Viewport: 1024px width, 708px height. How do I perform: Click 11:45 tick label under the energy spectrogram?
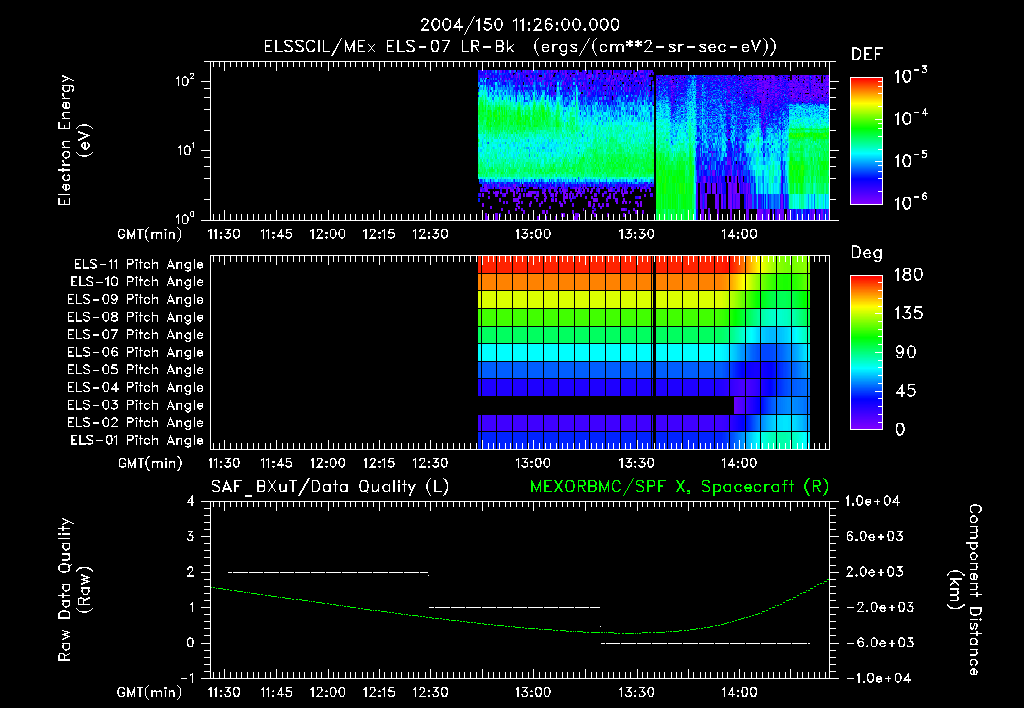276,234
